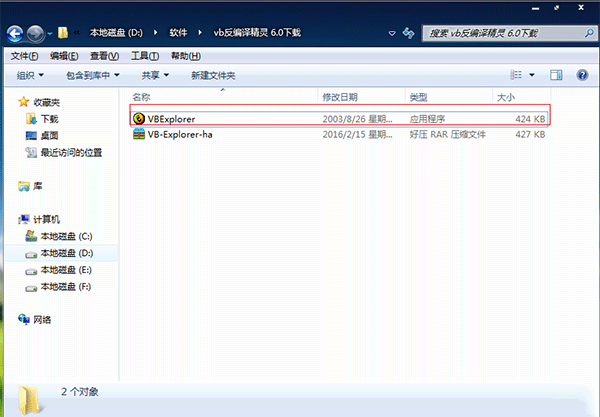This screenshot has width=600, height=417.
Task: Toggle the preview pane icon
Action: click(x=556, y=75)
